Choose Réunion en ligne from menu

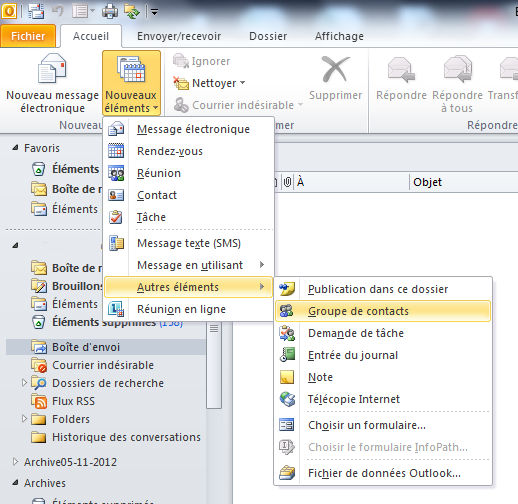189,309
